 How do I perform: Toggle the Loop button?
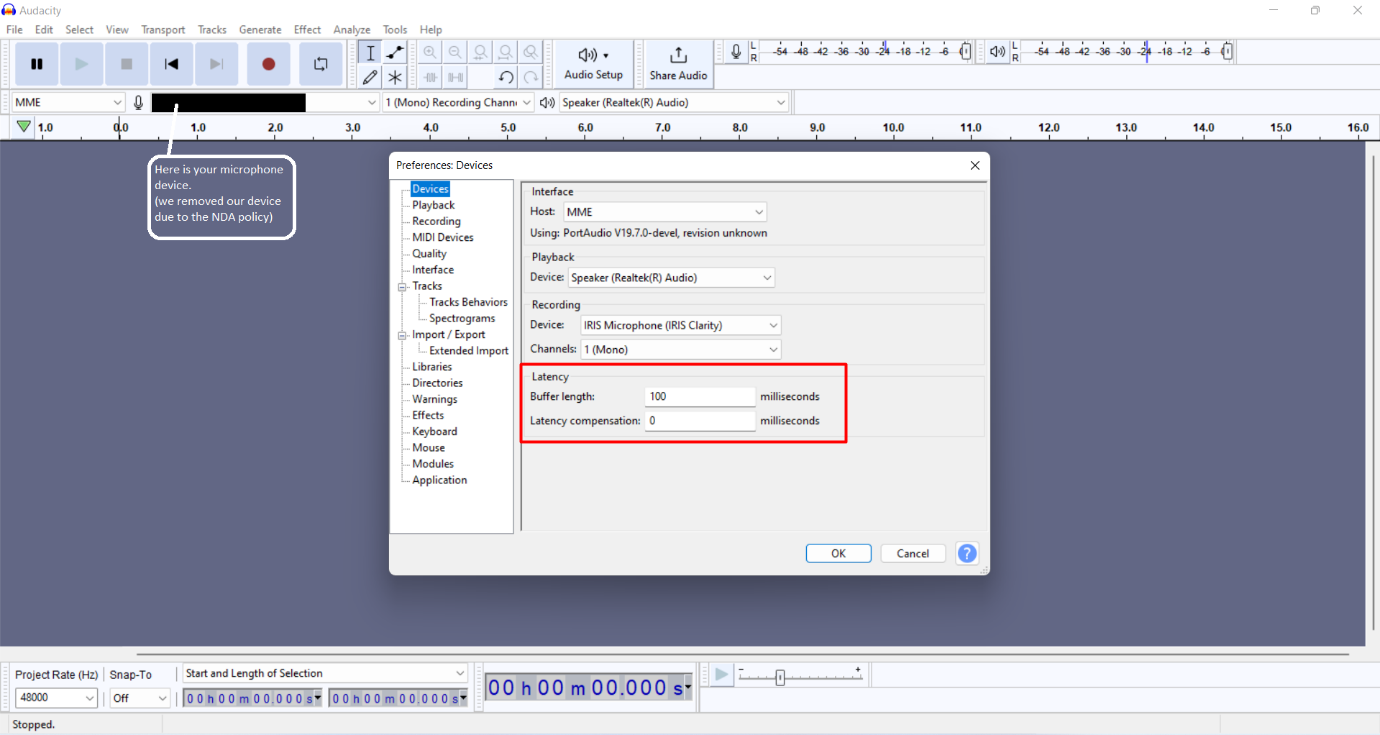tap(320, 64)
